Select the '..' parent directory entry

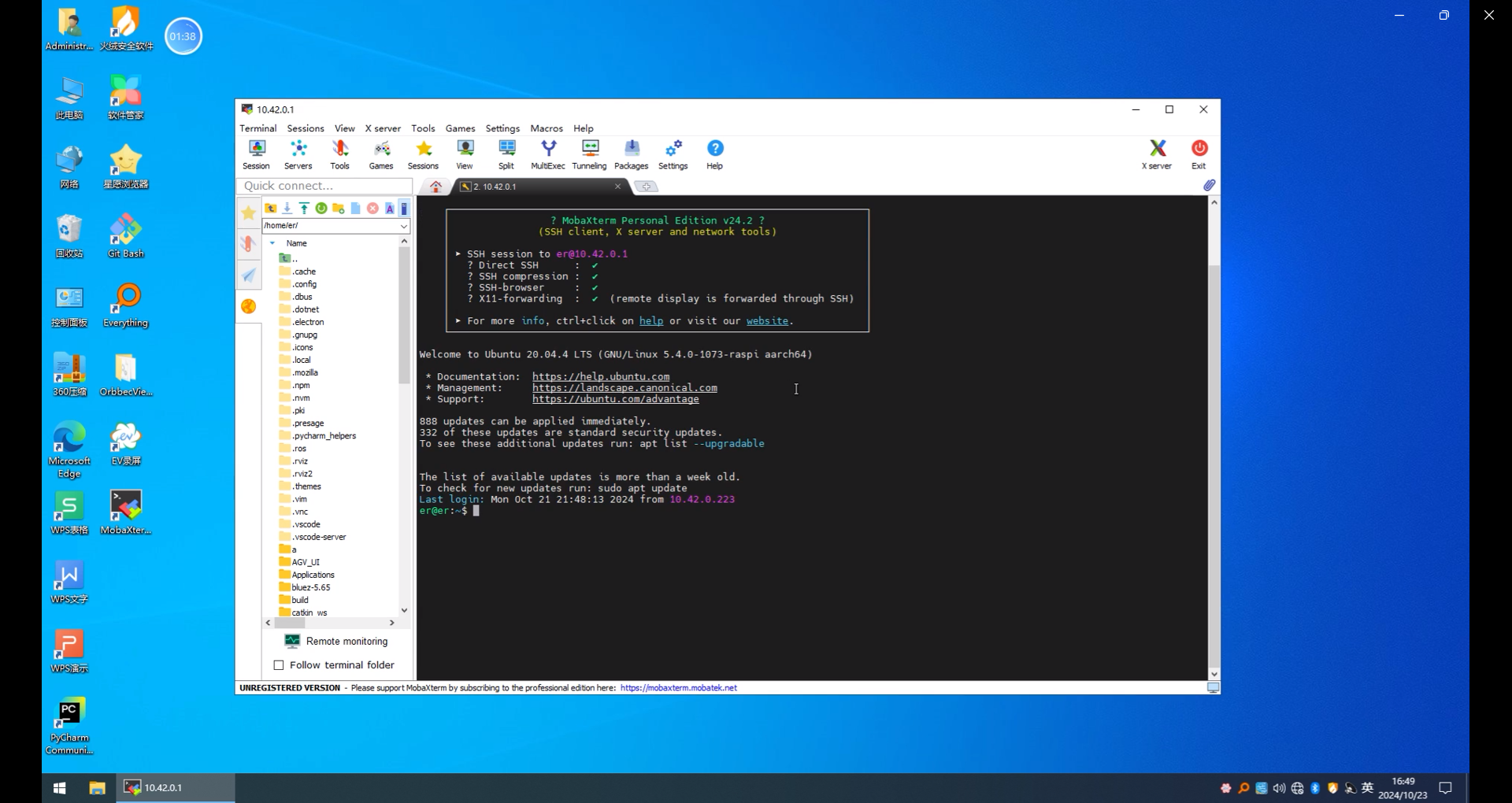pos(288,258)
